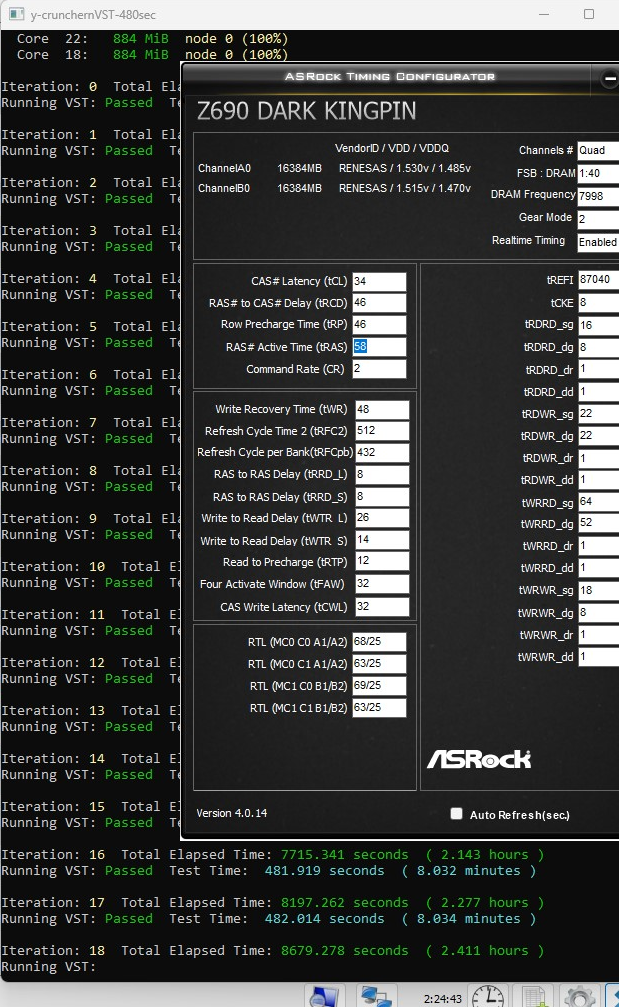Viewport: 619px width, 1007px height.
Task: Minimize the y-cruncher window
Action: (x=544, y=14)
